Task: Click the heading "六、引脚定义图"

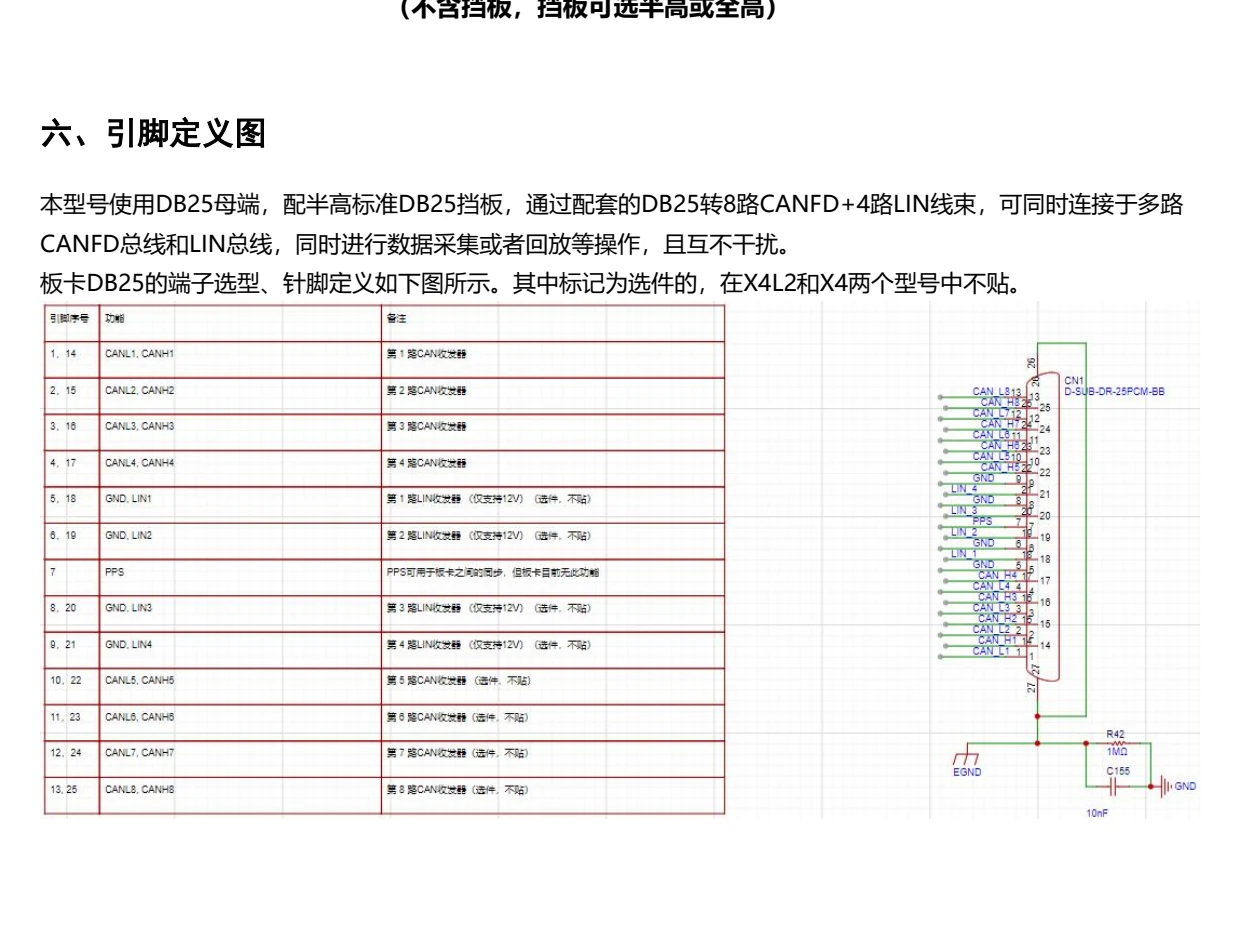Action: pos(153,133)
